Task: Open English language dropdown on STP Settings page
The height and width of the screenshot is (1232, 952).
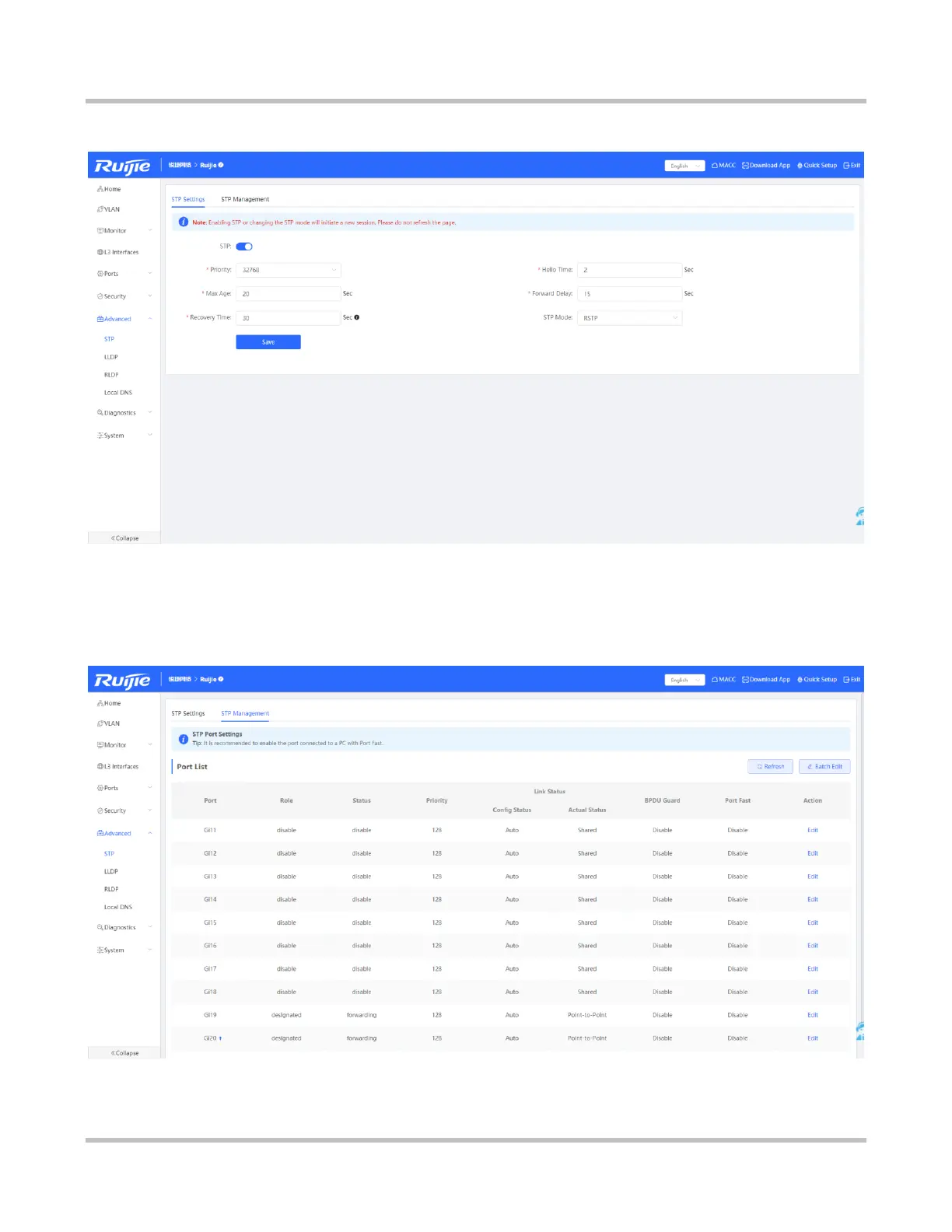Action: [684, 166]
